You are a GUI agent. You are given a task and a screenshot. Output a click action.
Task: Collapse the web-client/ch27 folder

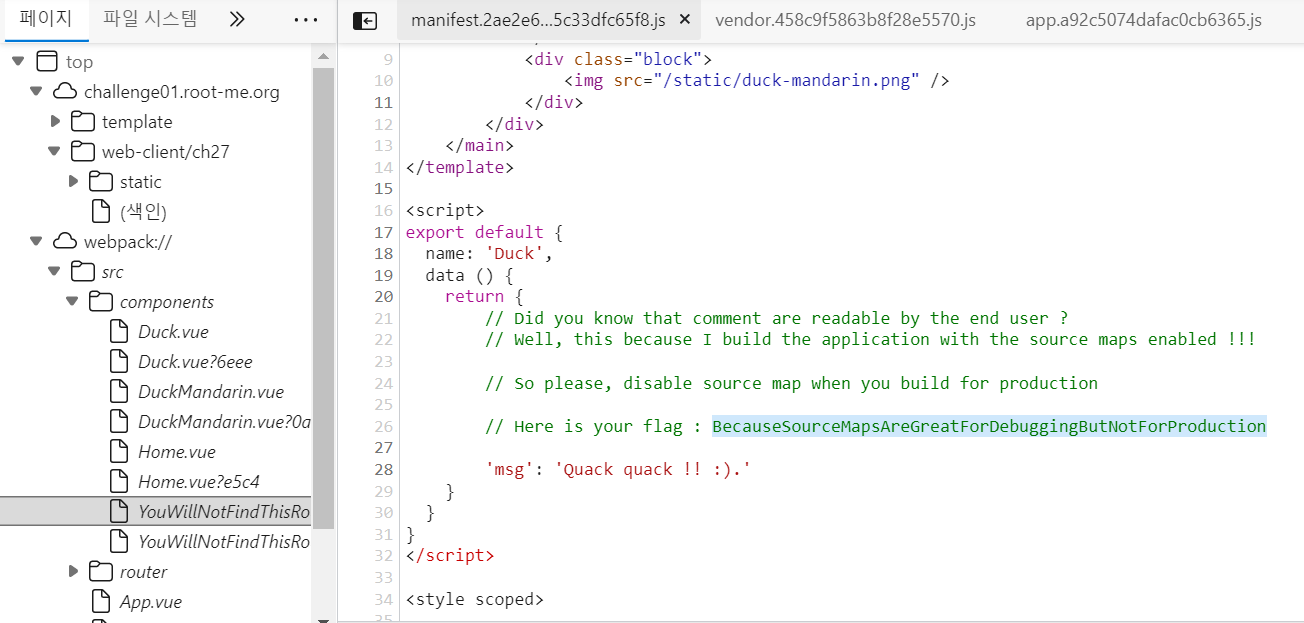(55, 152)
